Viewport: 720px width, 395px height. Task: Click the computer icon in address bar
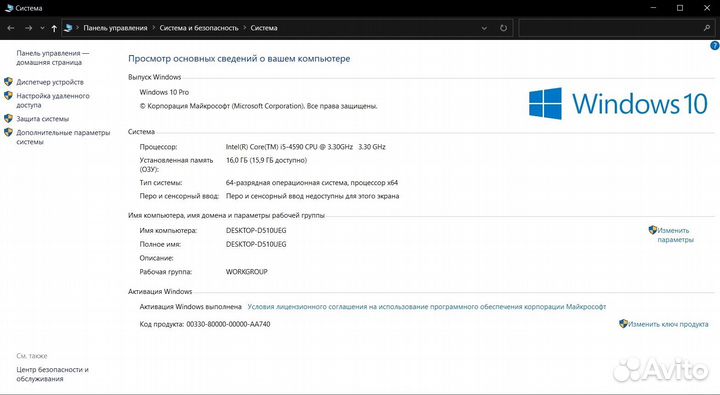coord(68,28)
